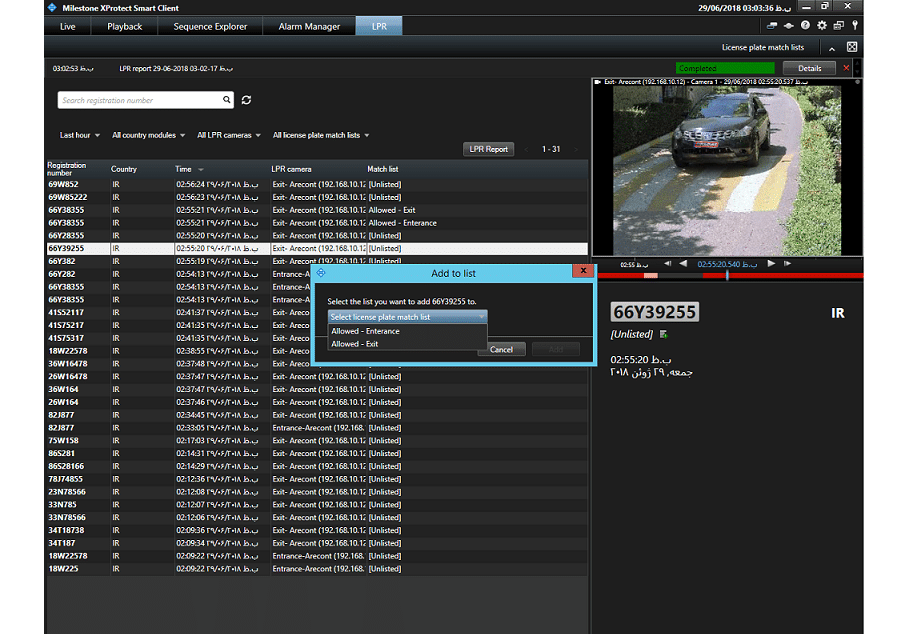909x634 pixels.
Task: Open Alarm Manager tab
Action: [309, 27]
